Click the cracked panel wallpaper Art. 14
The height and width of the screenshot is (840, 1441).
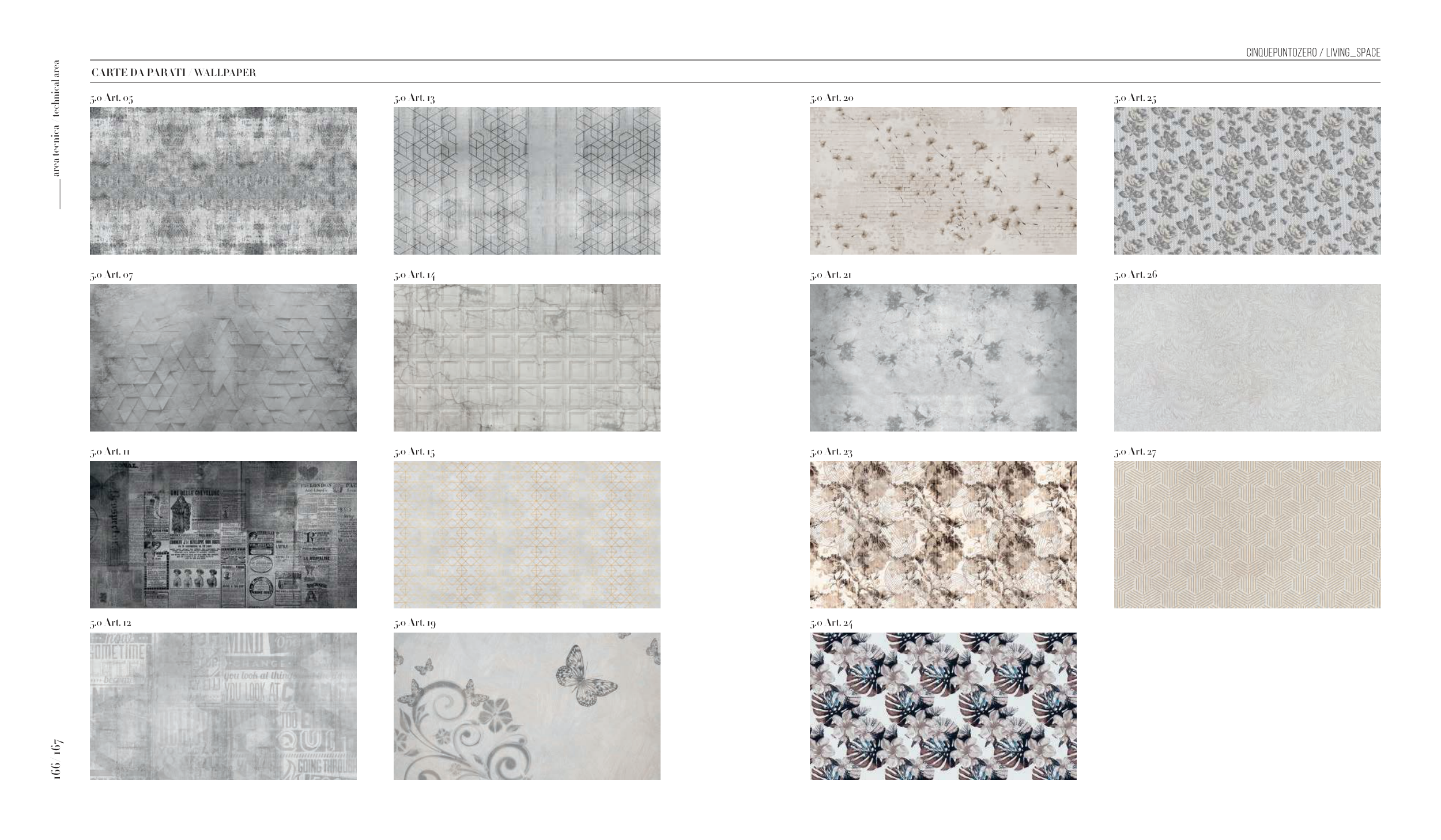(527, 357)
